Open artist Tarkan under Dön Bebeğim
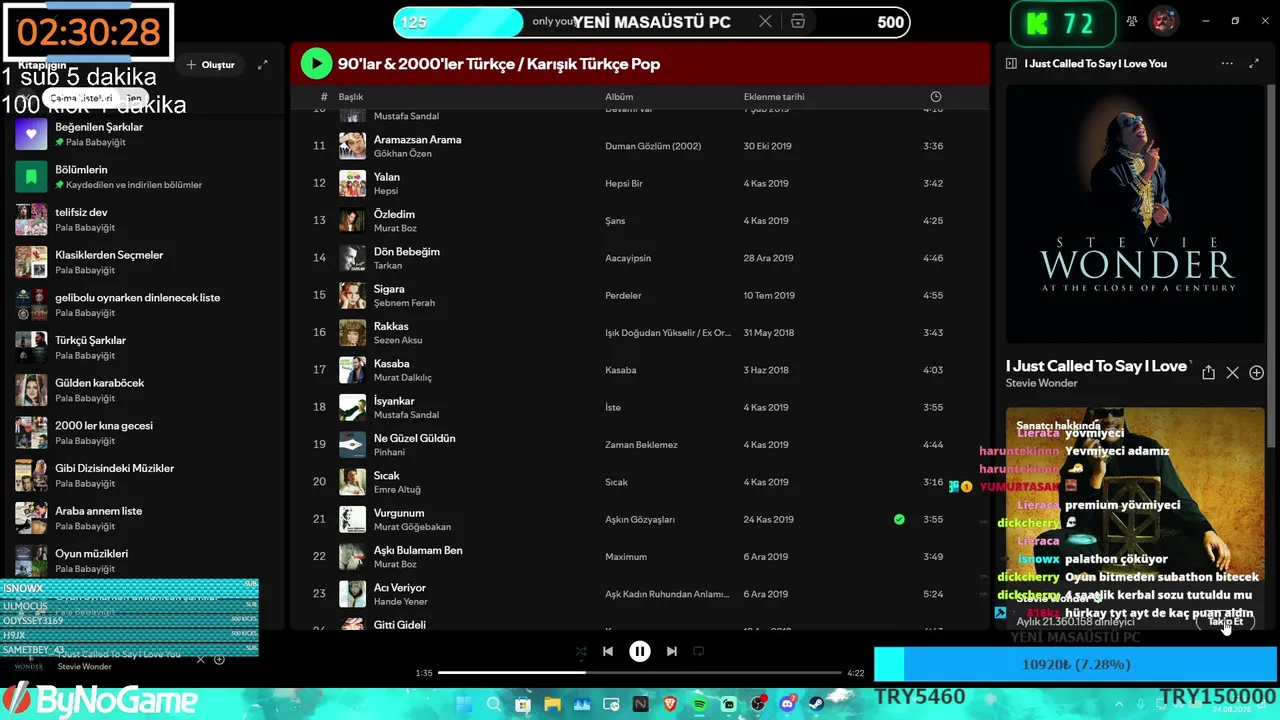 (x=388, y=266)
